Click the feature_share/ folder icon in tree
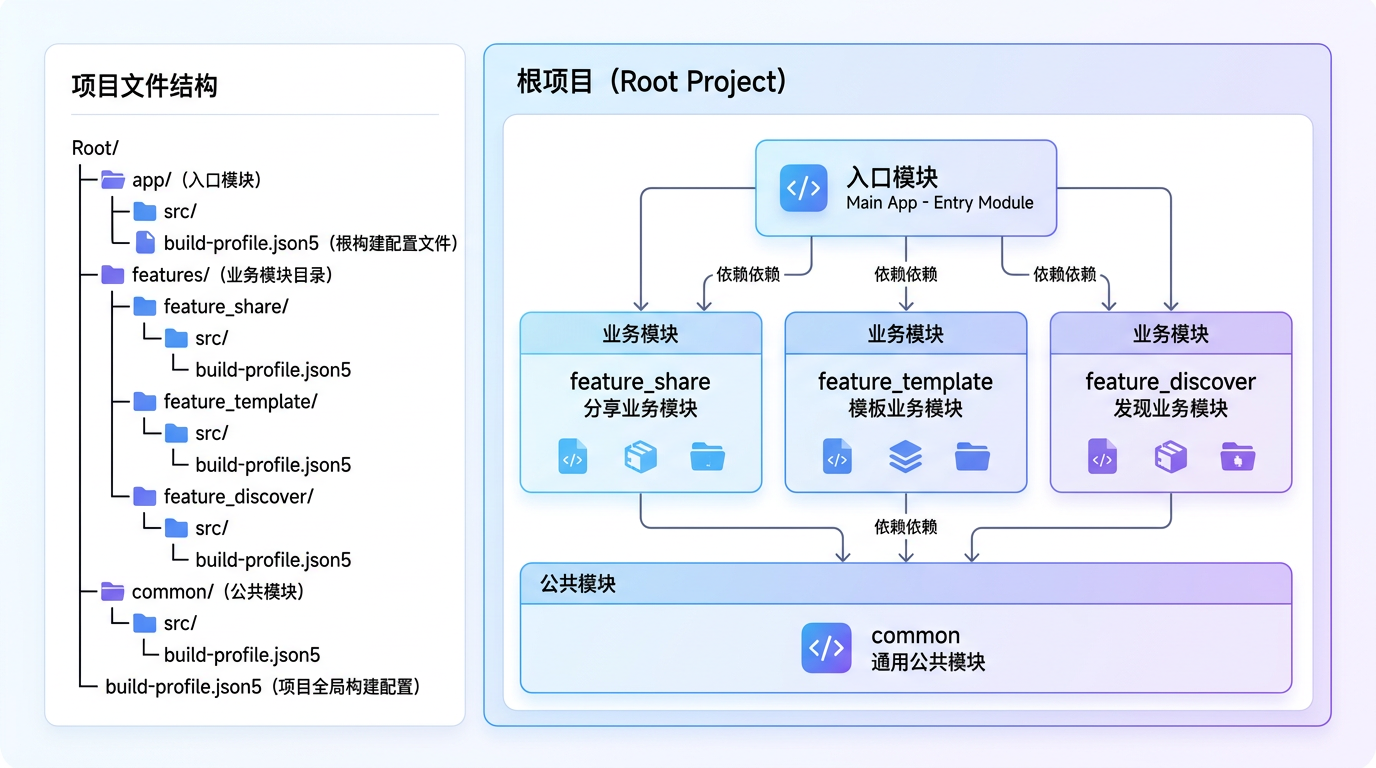The height and width of the screenshot is (768, 1376). (145, 306)
